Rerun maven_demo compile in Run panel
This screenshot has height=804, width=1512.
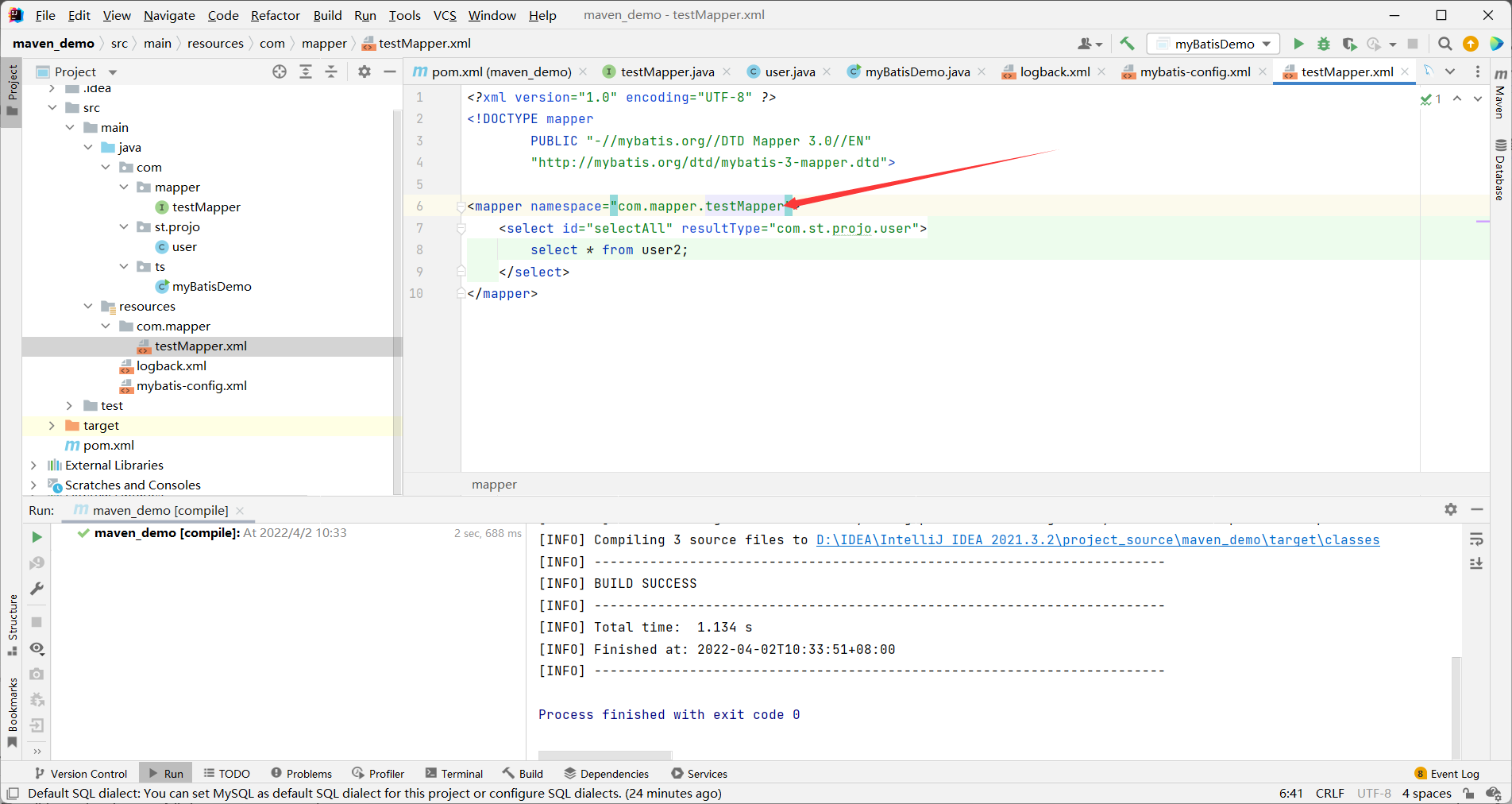coord(37,537)
